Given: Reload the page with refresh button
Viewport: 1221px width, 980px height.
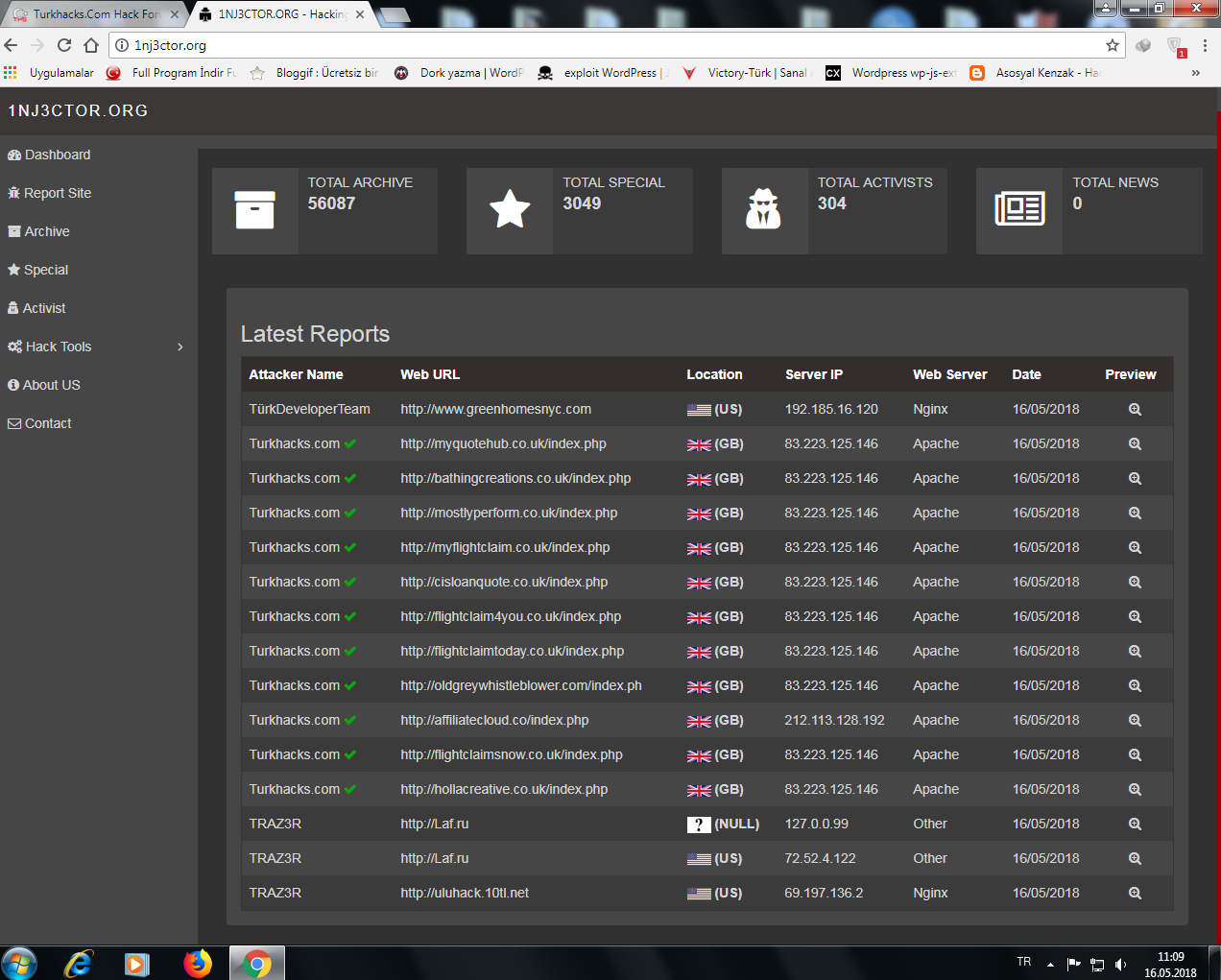Looking at the screenshot, I should coord(64,45).
